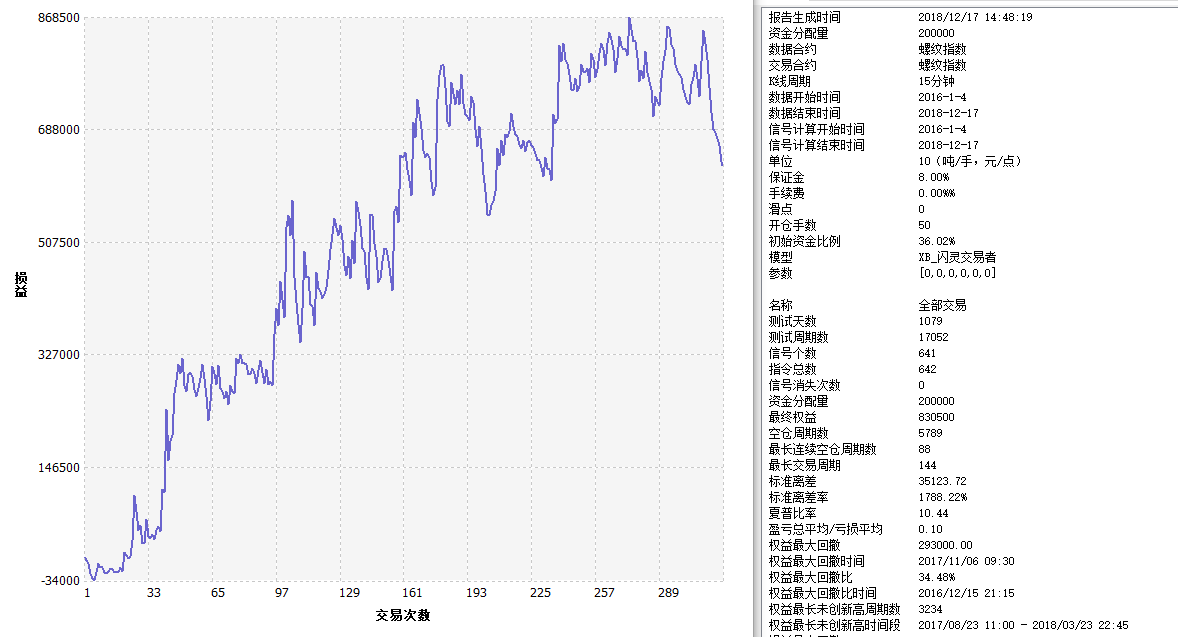Click the 夏普比率 row label
1178x637 pixels.
[x=792, y=513]
